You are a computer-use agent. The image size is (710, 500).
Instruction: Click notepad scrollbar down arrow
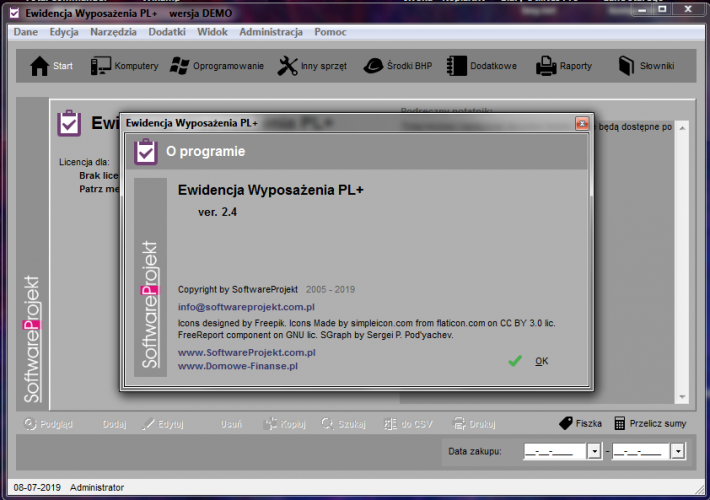tap(682, 397)
